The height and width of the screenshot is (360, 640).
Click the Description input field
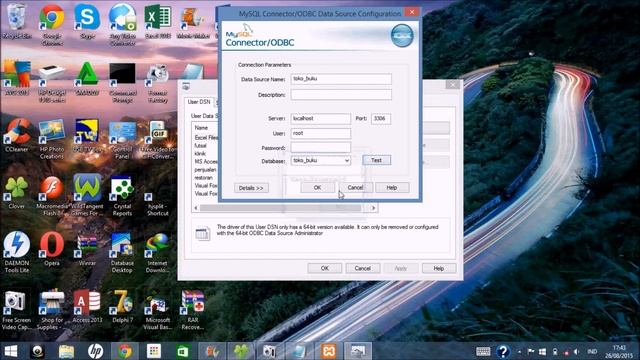(x=341, y=95)
